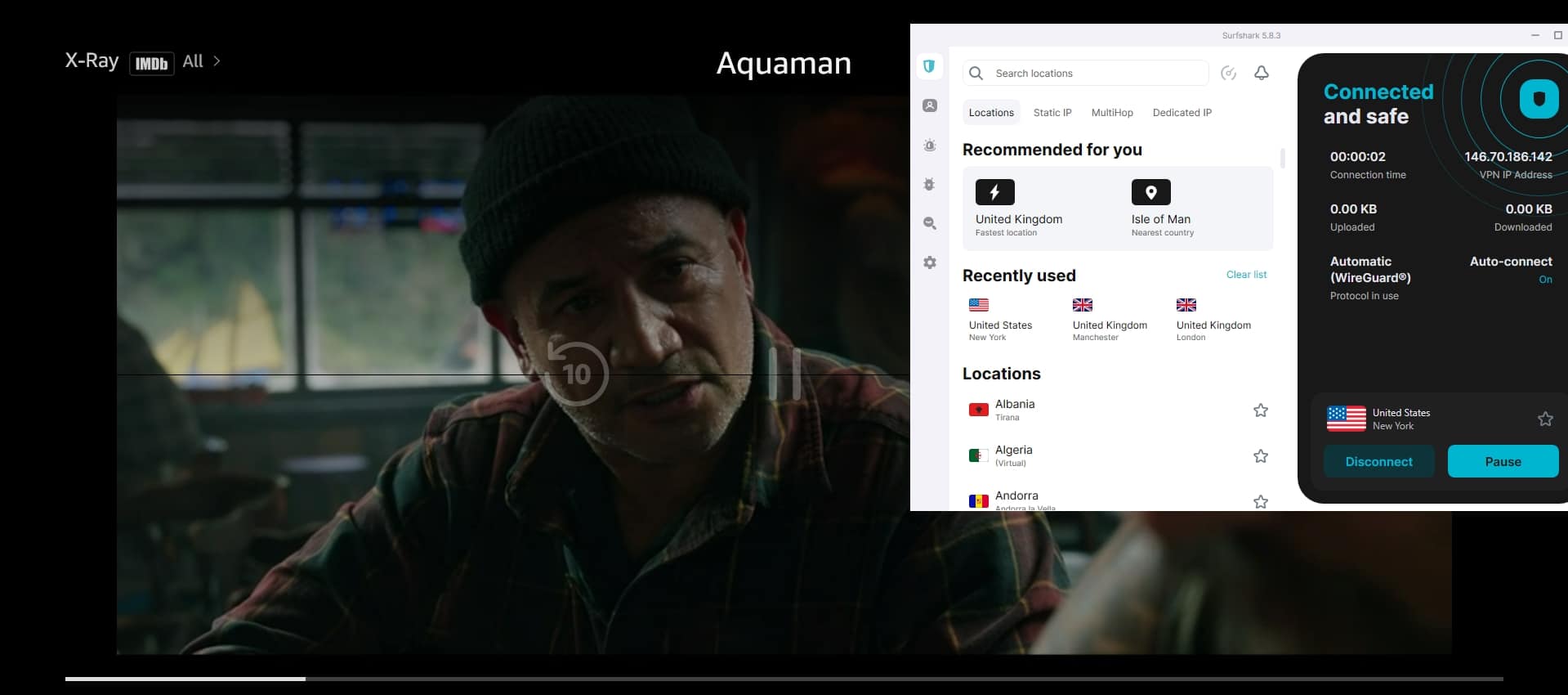Maximize the Surfshark window
The height and width of the screenshot is (695, 1568).
tap(1557, 35)
